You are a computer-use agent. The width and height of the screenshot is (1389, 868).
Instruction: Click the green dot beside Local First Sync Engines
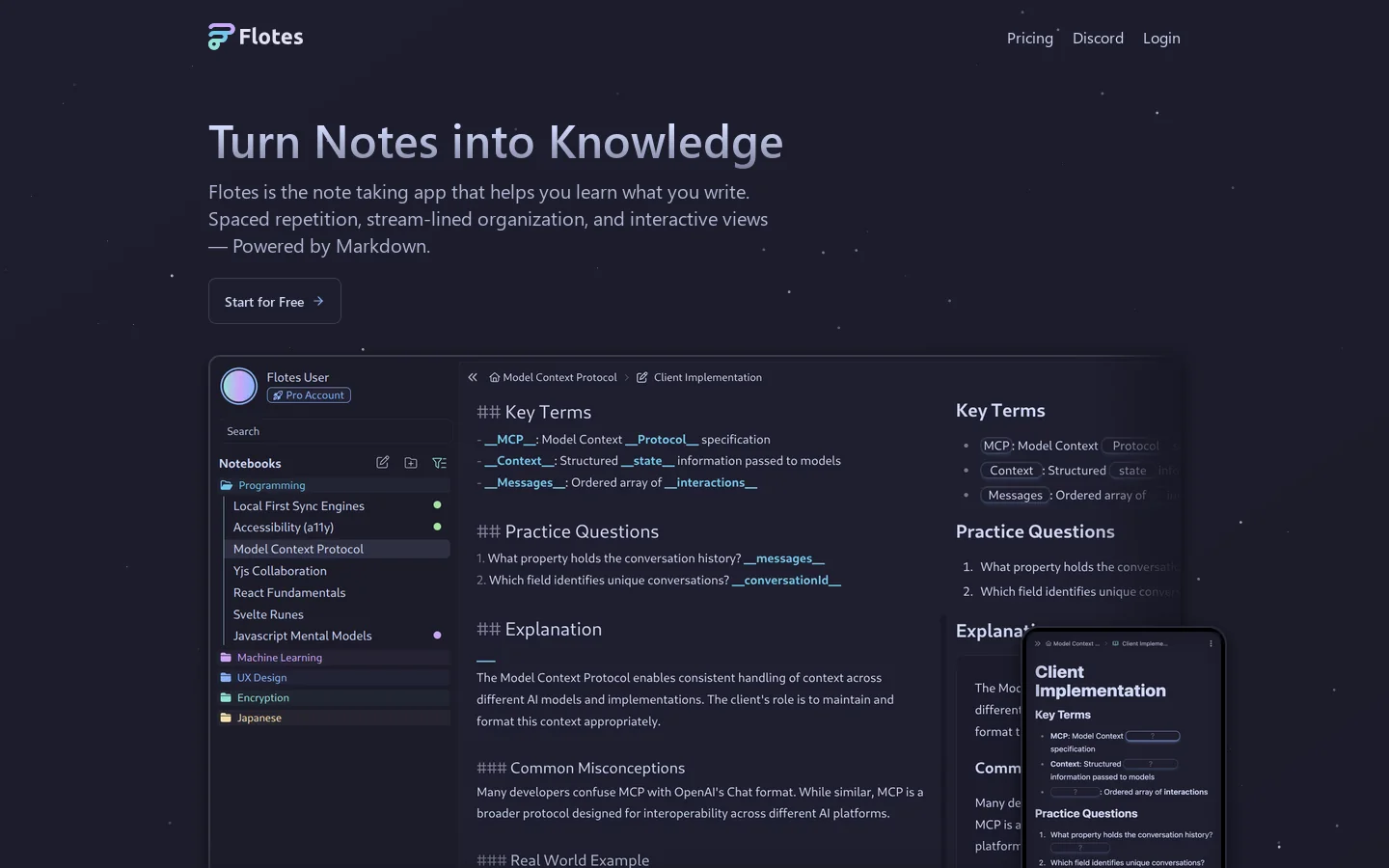(x=437, y=505)
